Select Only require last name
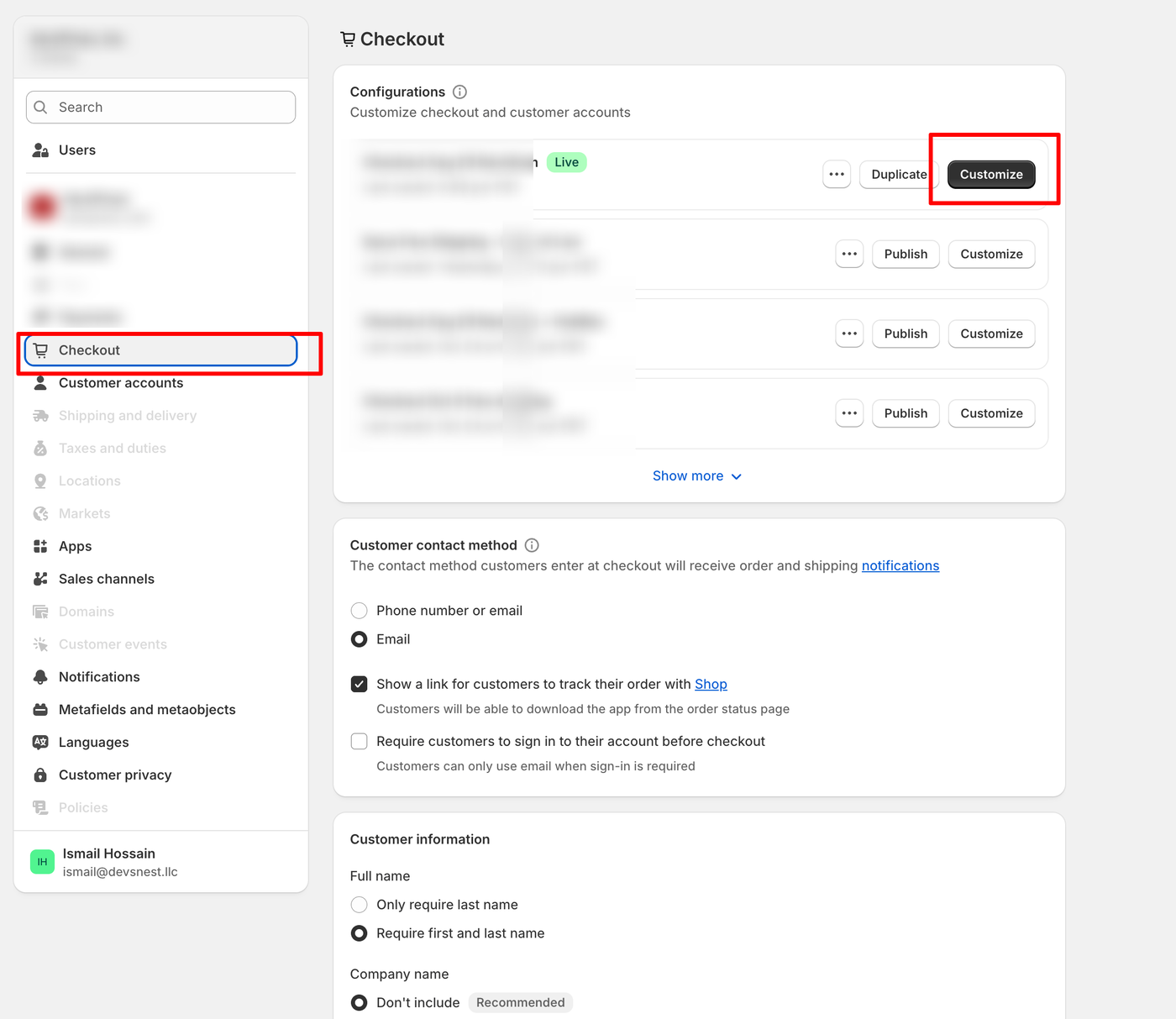Image resolution: width=1176 pixels, height=1019 pixels. [359, 905]
